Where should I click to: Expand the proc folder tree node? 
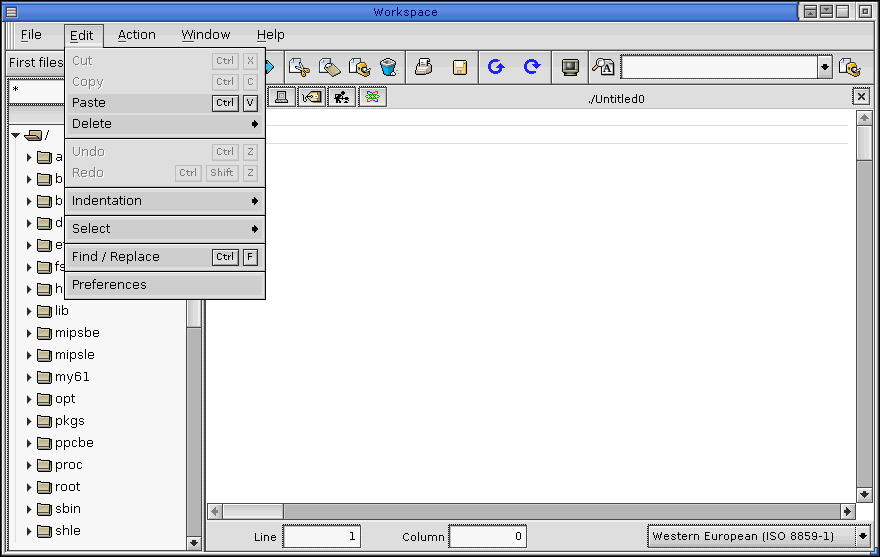[29, 465]
